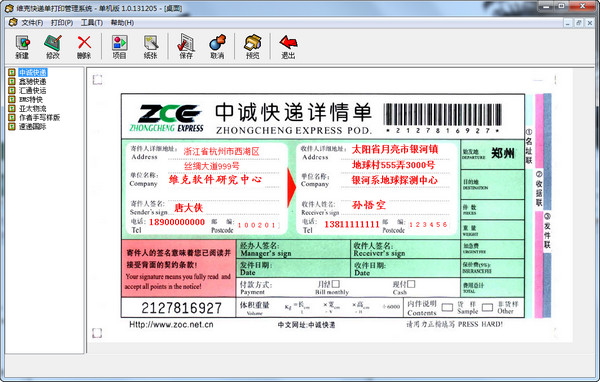The image size is (600, 382).
Task: Click the ZCE Zhongcheng Express logo
Action: 166,118
